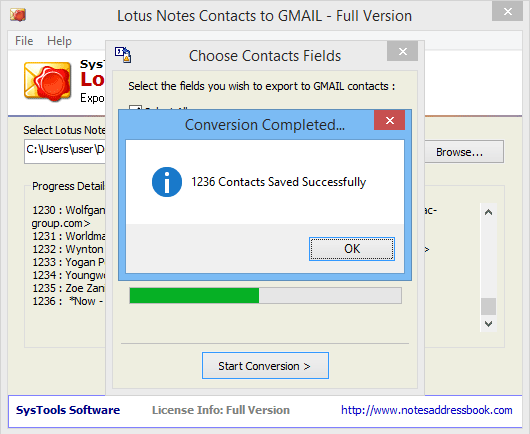Click OK in Conversion Completed dialog

352,249
